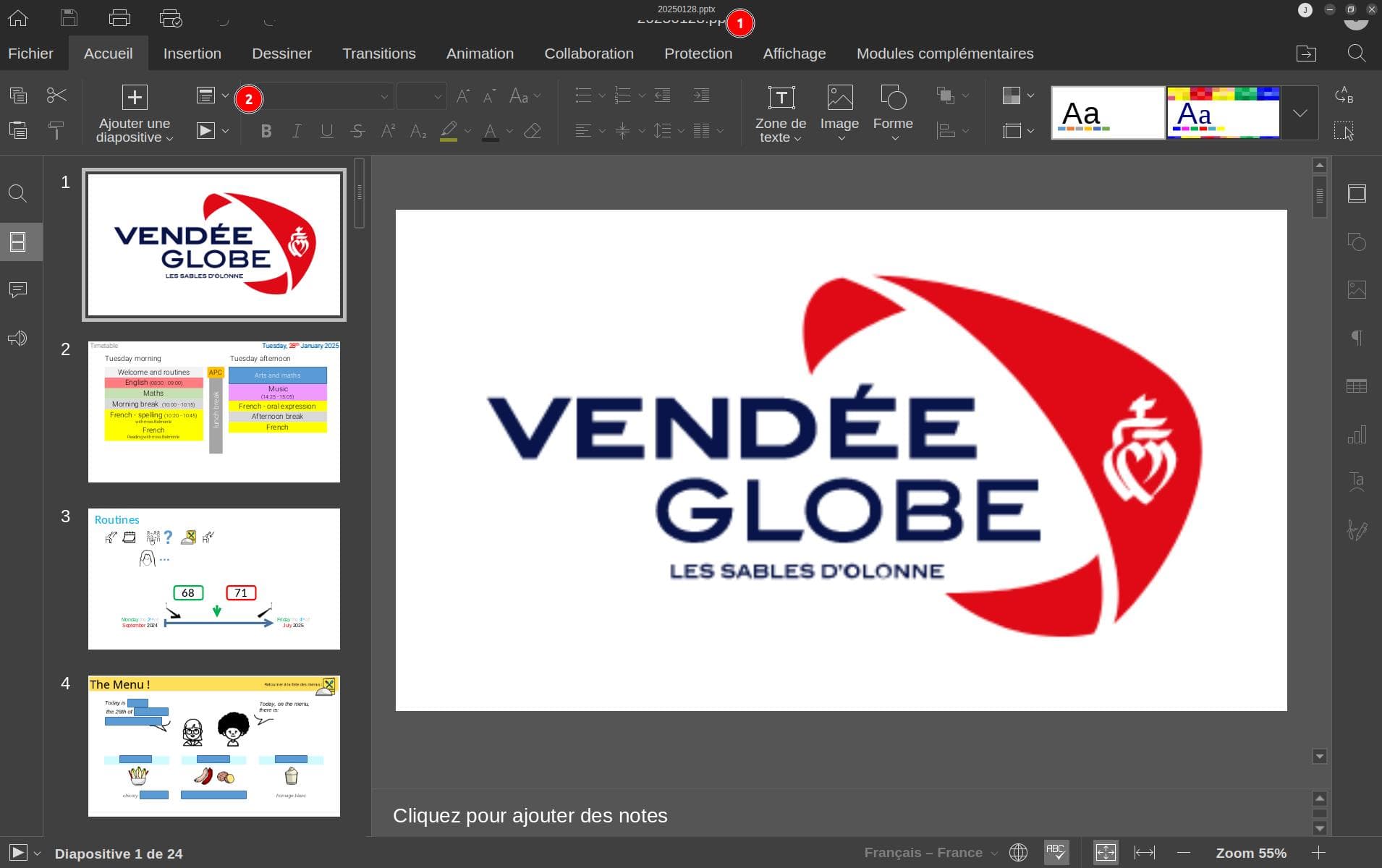The height and width of the screenshot is (868, 1382).
Task: Click the Subscript icon
Action: (418, 131)
